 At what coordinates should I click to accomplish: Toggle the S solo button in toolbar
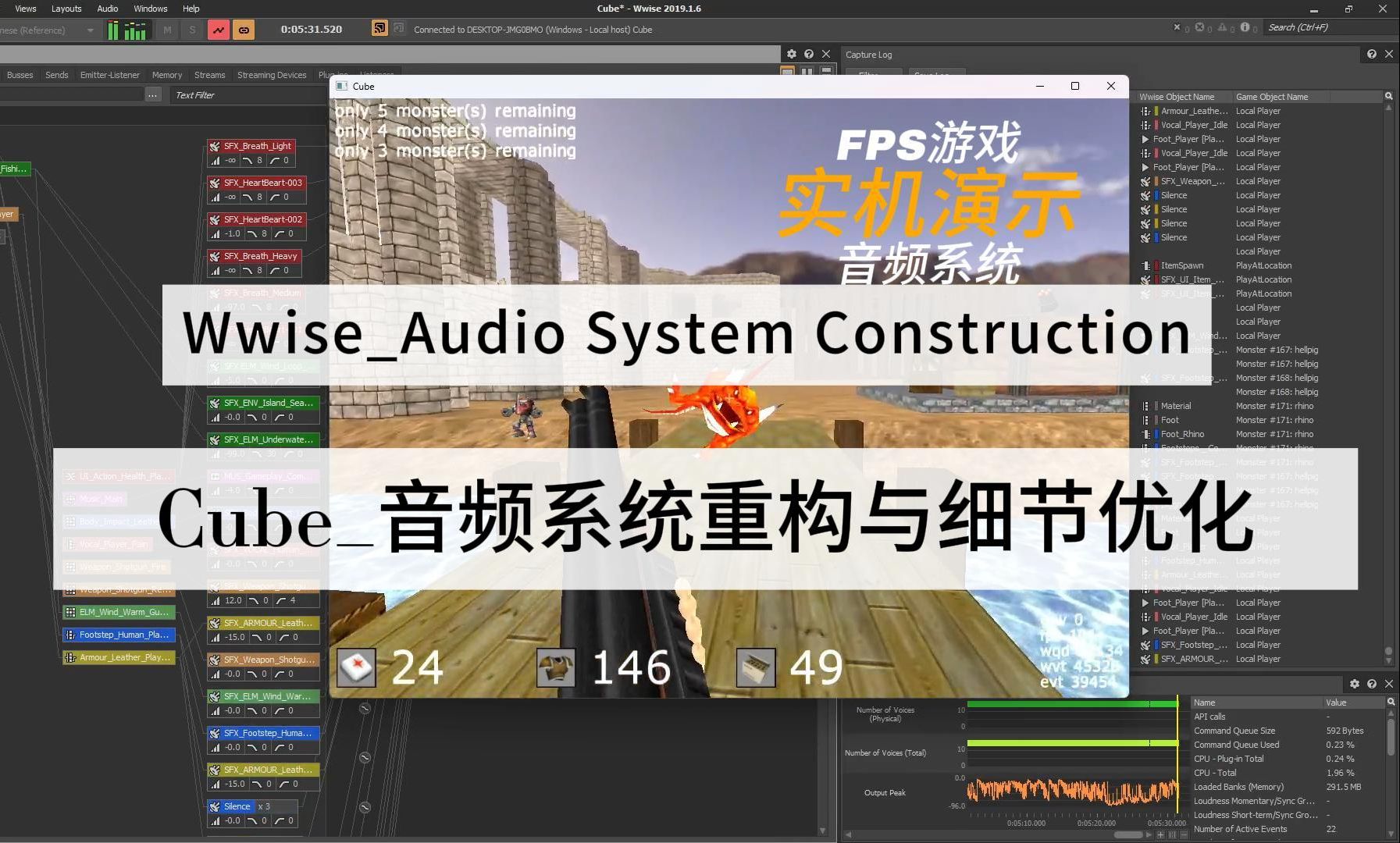tap(192, 30)
